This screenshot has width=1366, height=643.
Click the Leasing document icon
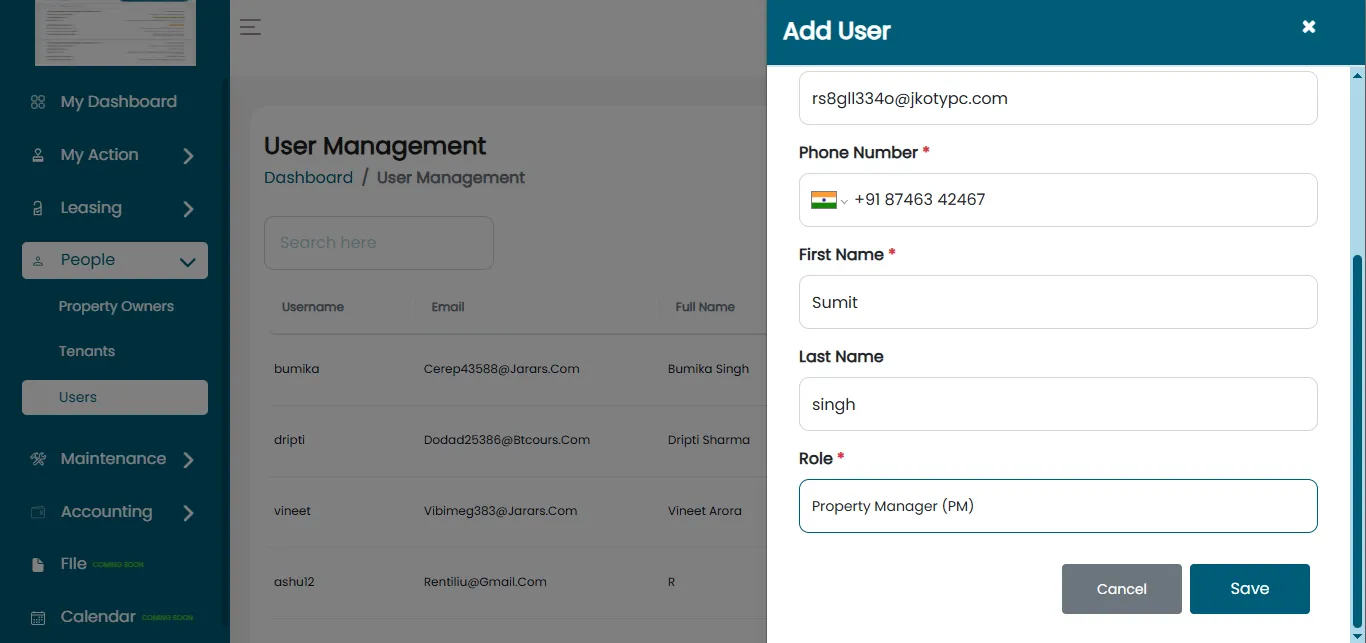point(38,208)
